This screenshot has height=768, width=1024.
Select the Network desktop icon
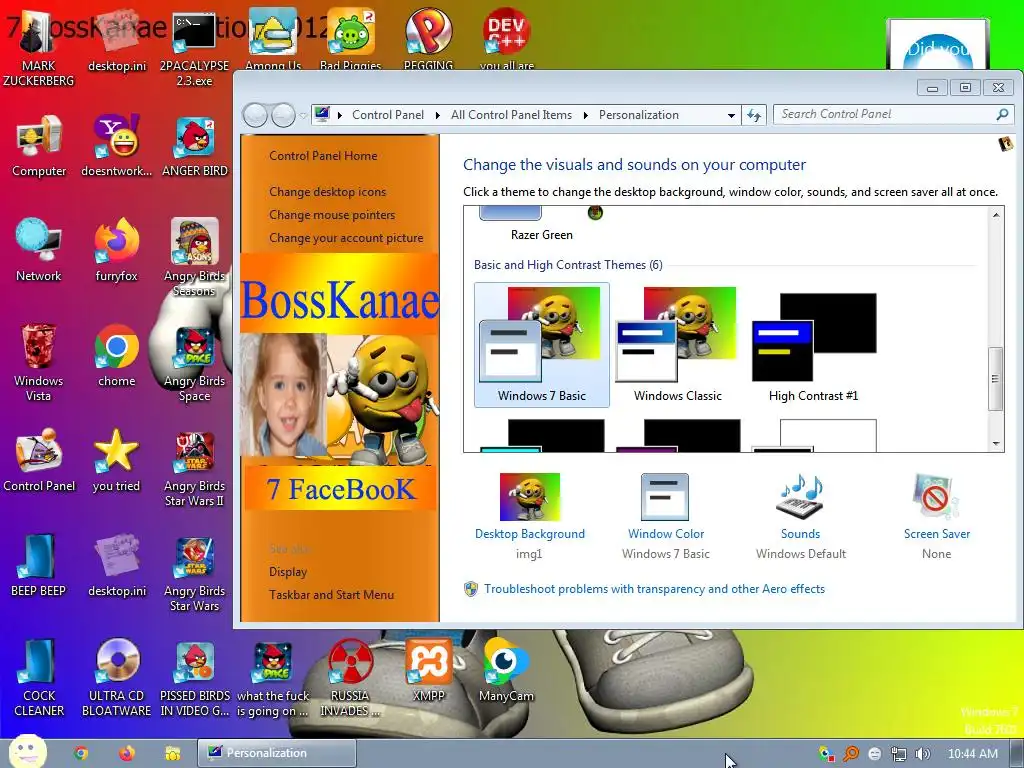pyautogui.click(x=39, y=249)
